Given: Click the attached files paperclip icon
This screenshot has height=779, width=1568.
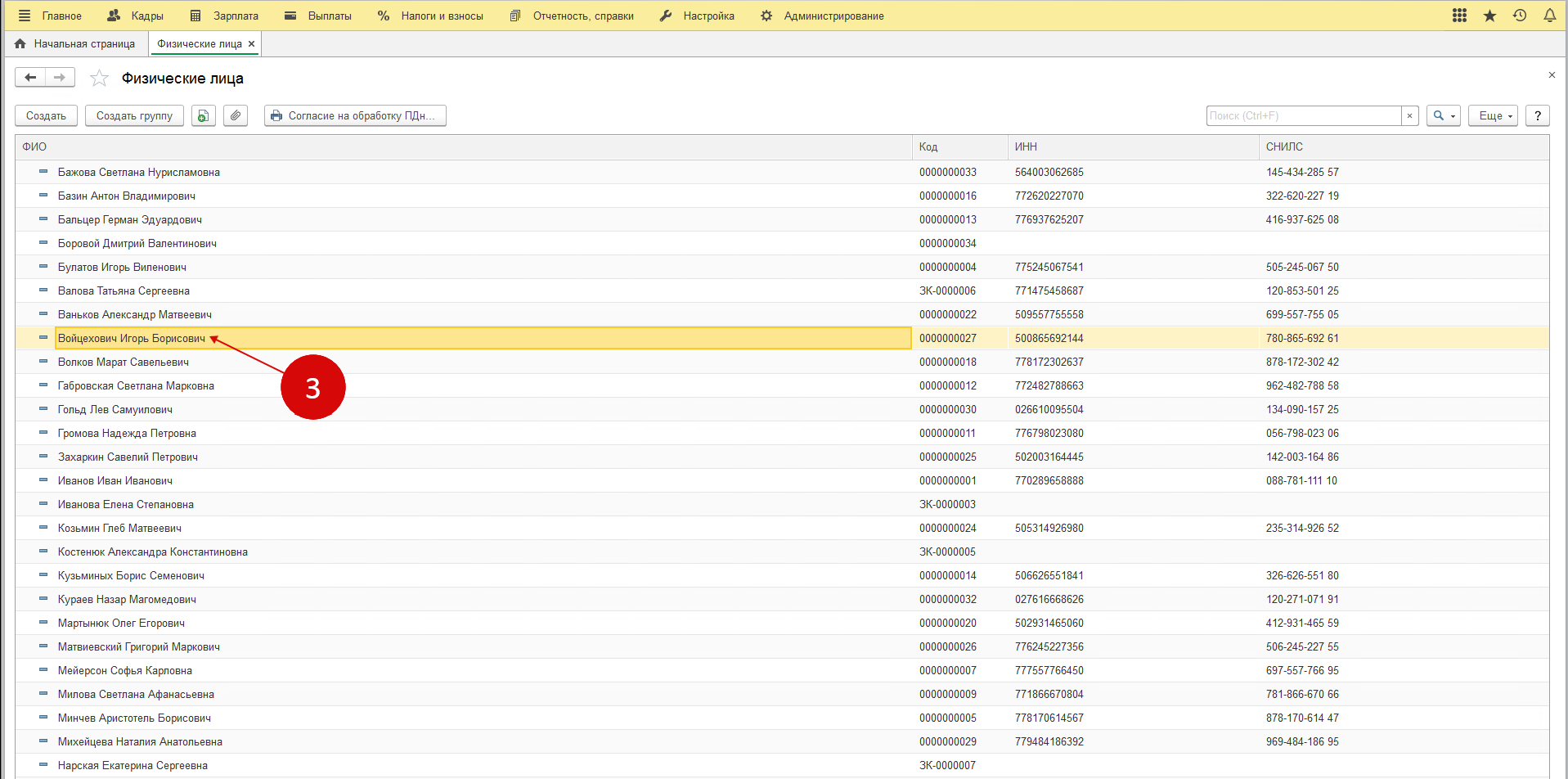Looking at the screenshot, I should click(236, 115).
